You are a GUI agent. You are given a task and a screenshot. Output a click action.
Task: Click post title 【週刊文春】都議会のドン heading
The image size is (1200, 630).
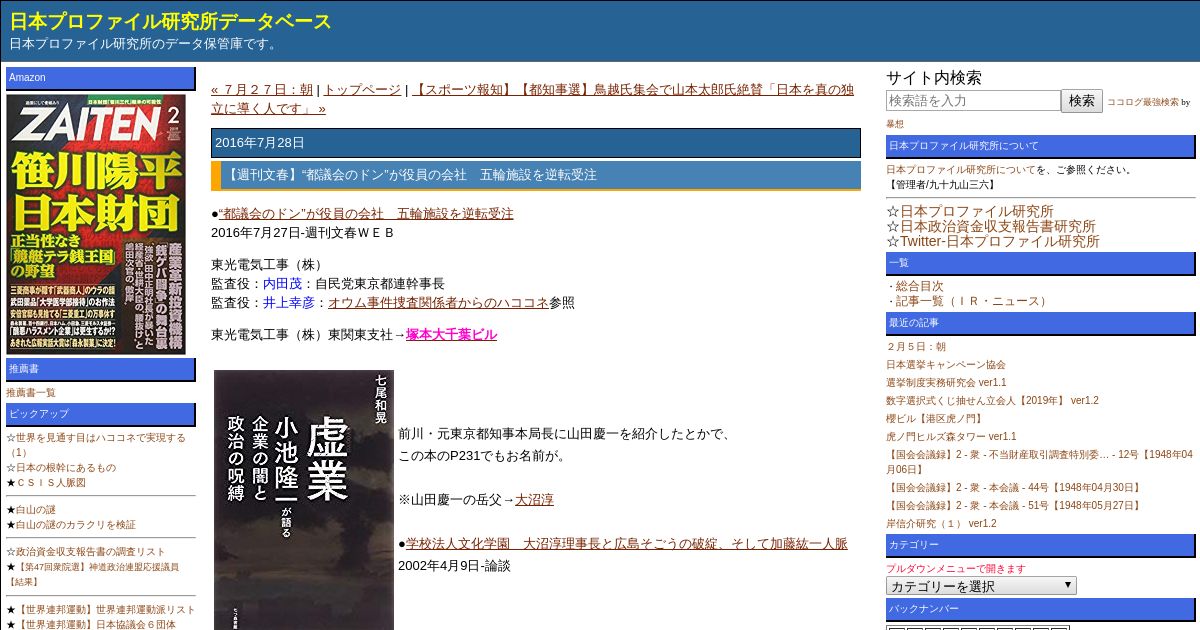click(536, 175)
